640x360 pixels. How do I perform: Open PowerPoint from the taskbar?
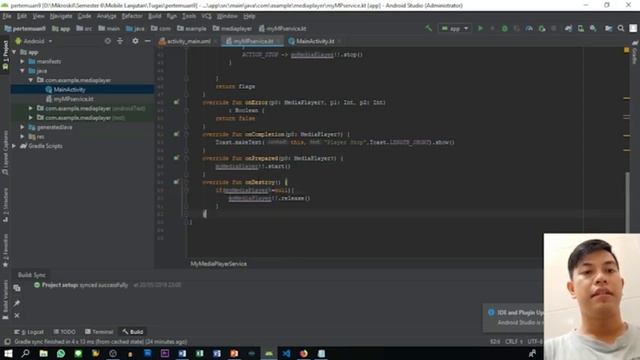[x=234, y=353]
